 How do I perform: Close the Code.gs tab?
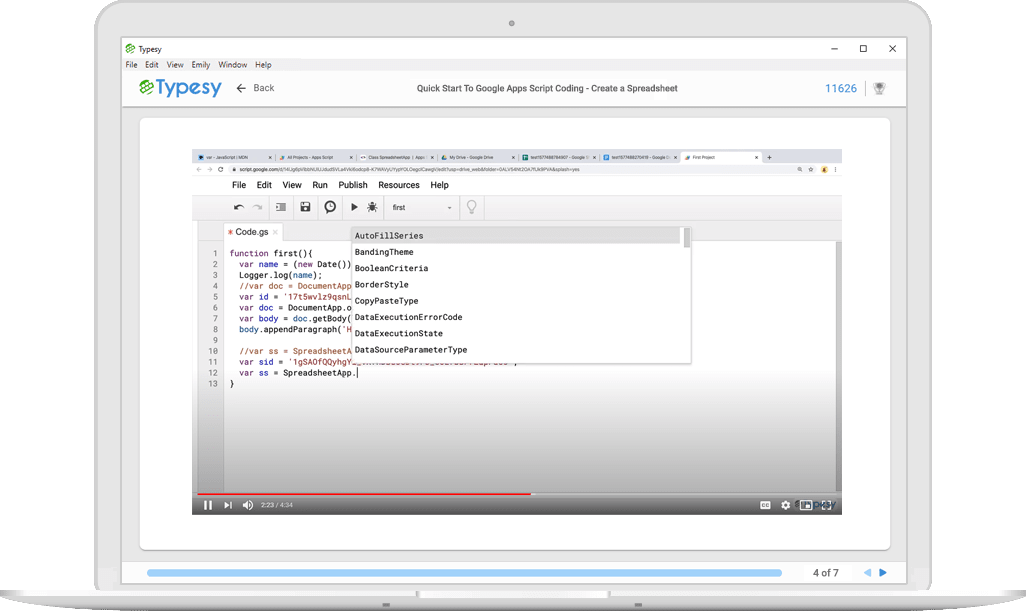[x=275, y=232]
